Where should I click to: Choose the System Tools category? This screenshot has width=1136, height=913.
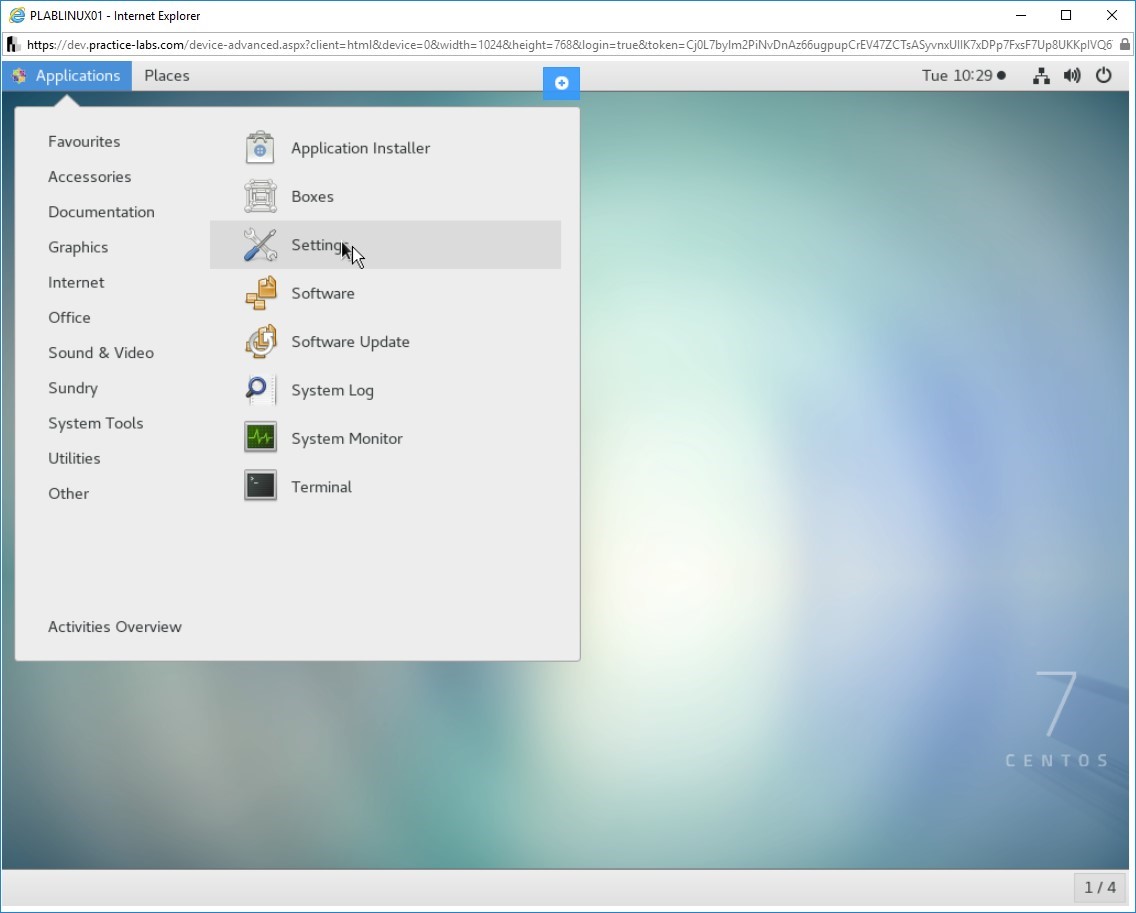(95, 423)
